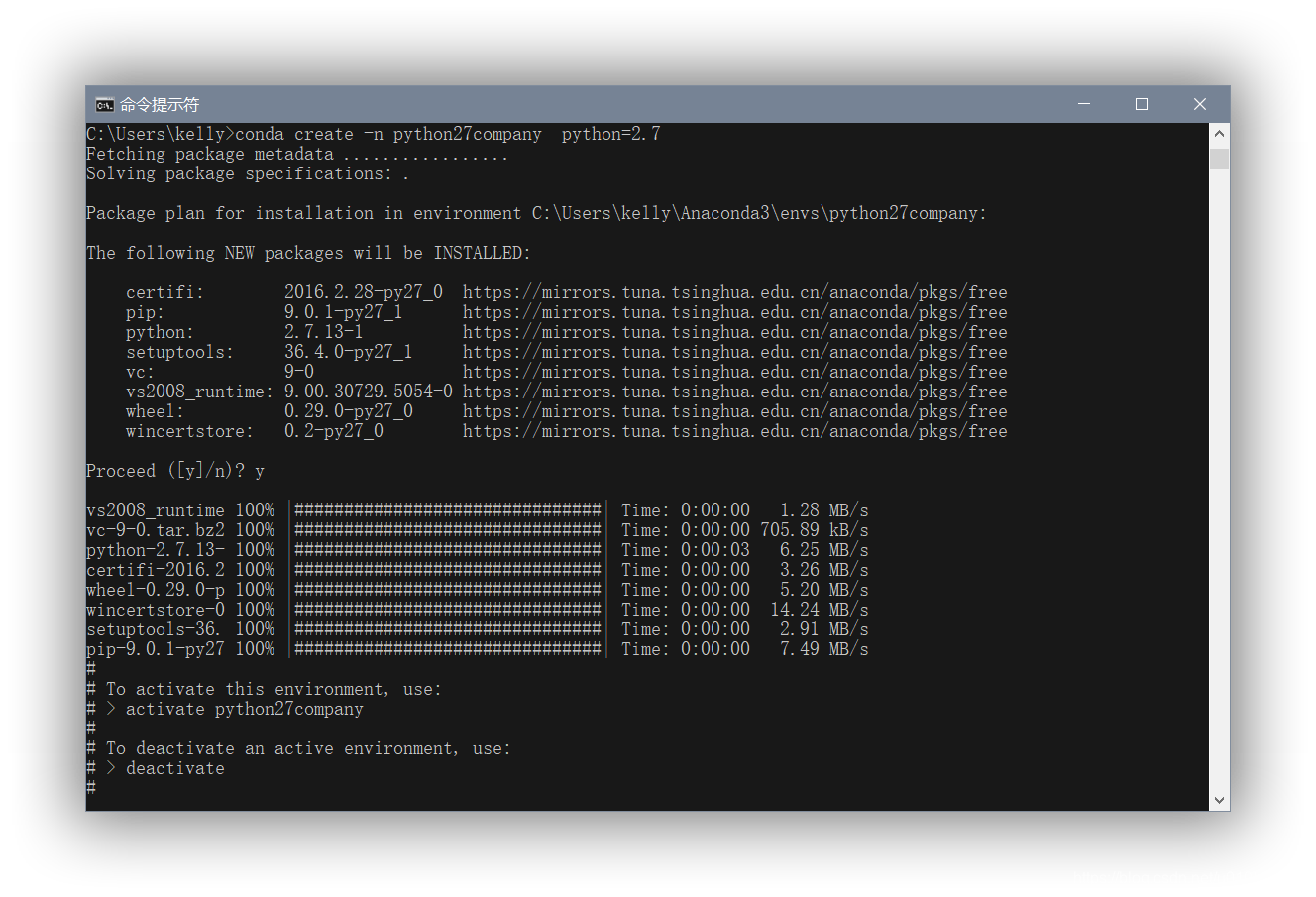Click version '9.00.30729.5054-0'
The width and height of the screenshot is (1316, 897).
(x=369, y=392)
